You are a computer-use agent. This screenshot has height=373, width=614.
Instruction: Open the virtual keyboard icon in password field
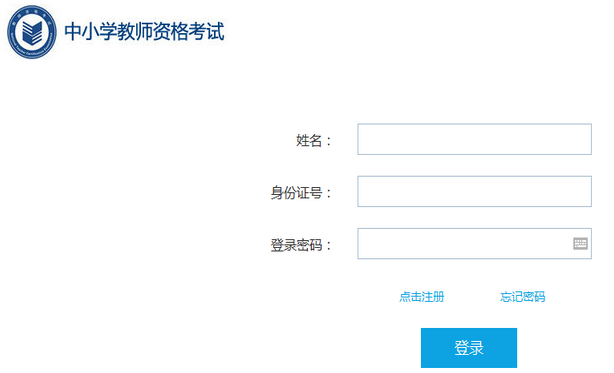click(x=580, y=243)
